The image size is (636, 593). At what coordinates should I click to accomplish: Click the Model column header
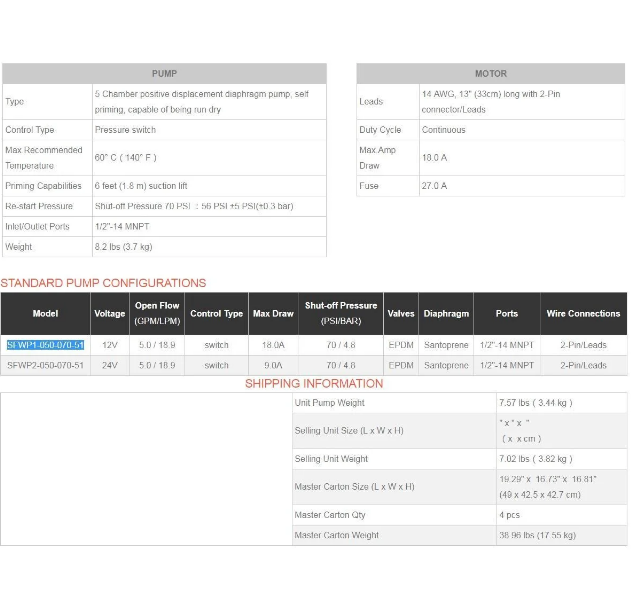coord(45,314)
